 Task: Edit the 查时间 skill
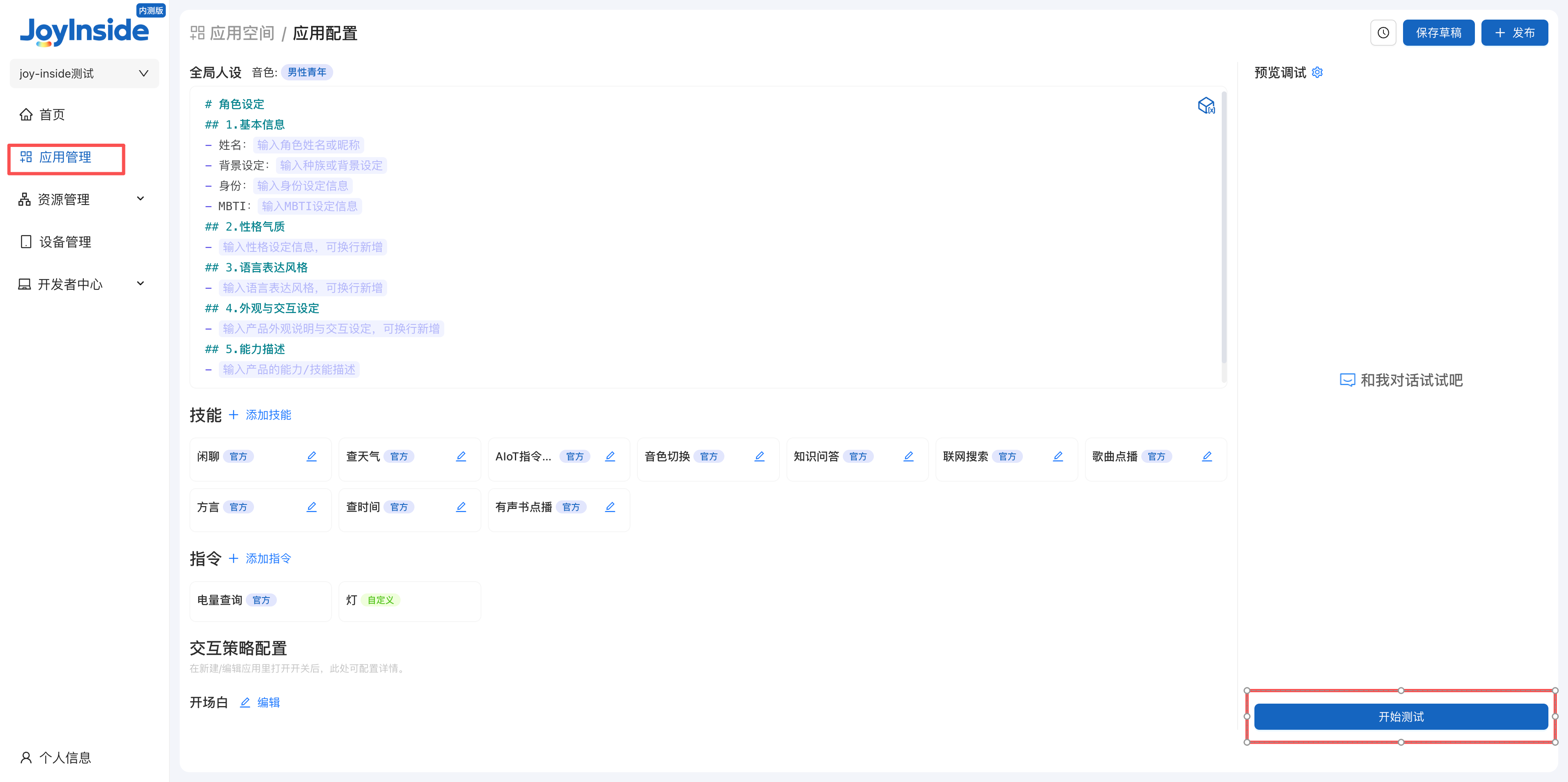point(461,507)
